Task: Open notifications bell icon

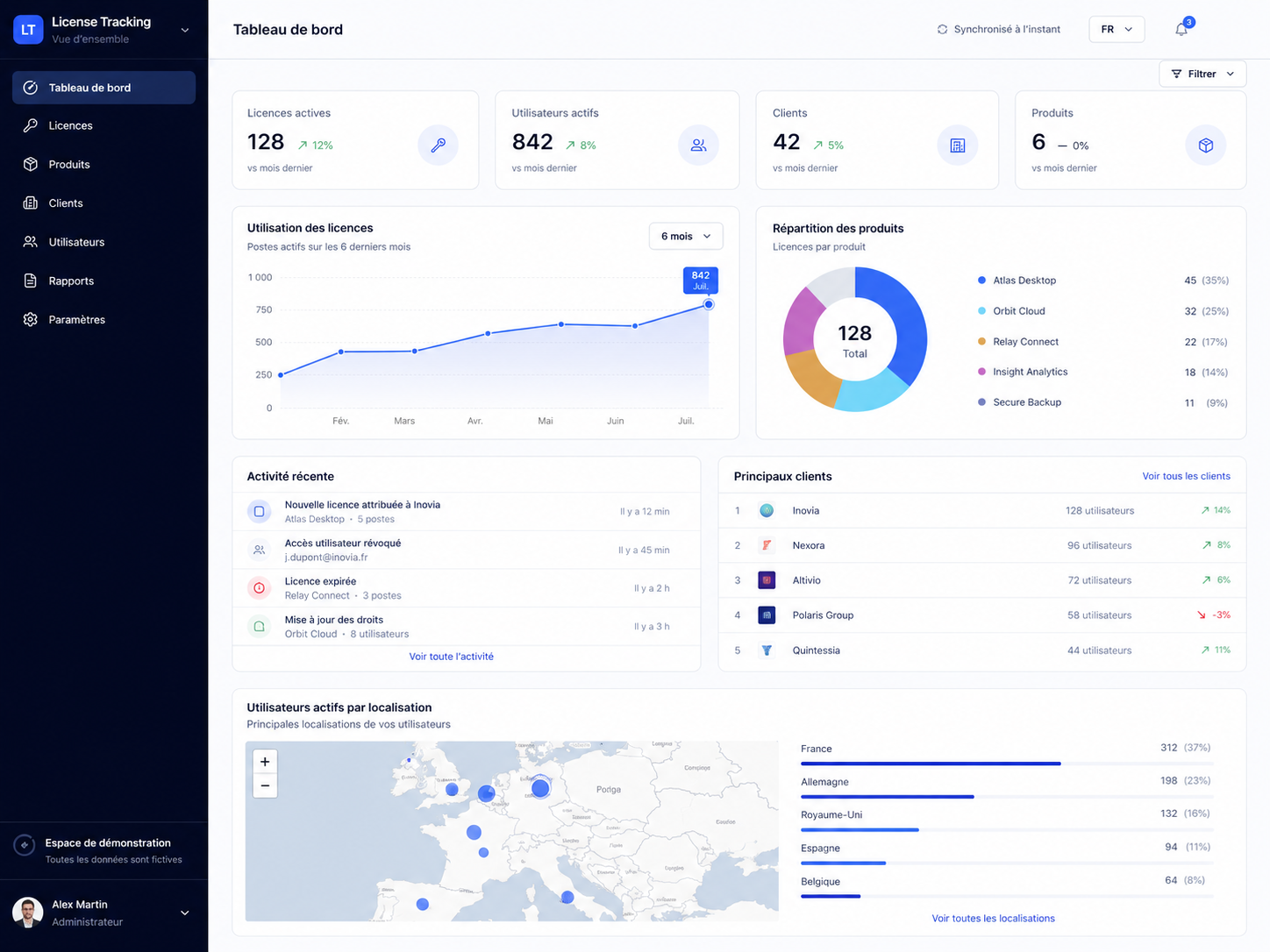Action: click(1181, 29)
